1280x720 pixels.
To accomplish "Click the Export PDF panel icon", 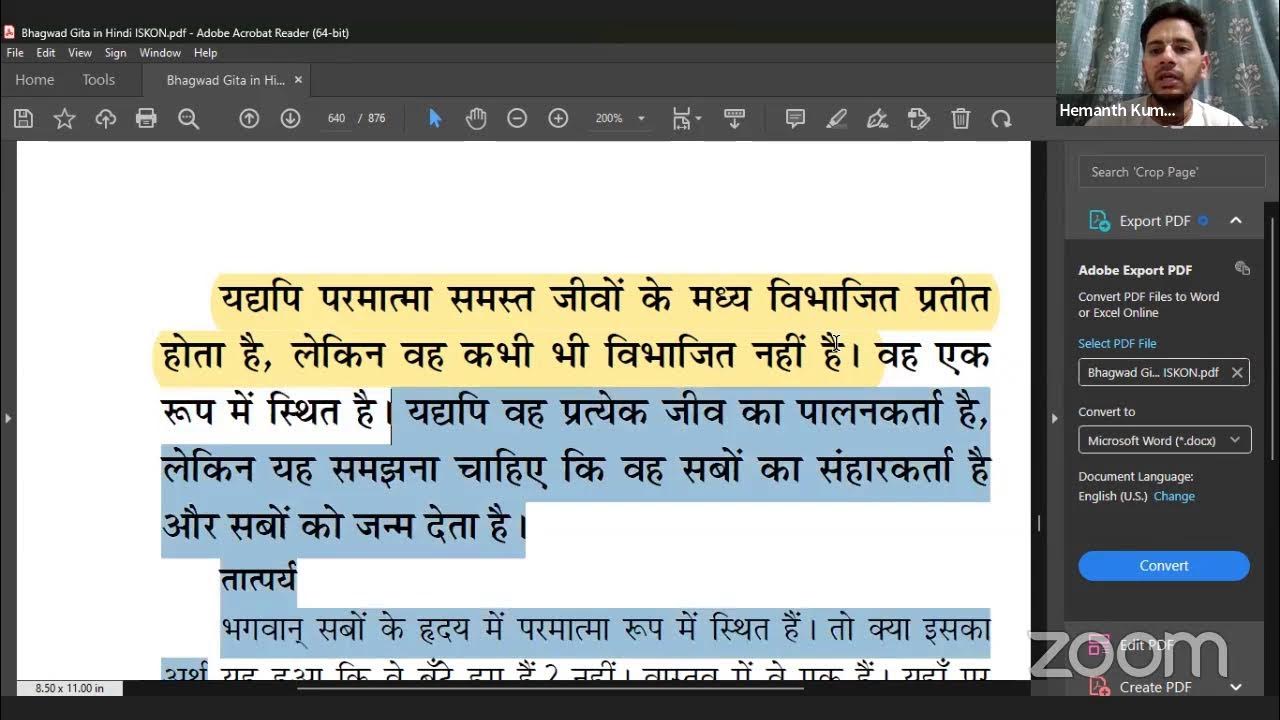I will click(1099, 221).
